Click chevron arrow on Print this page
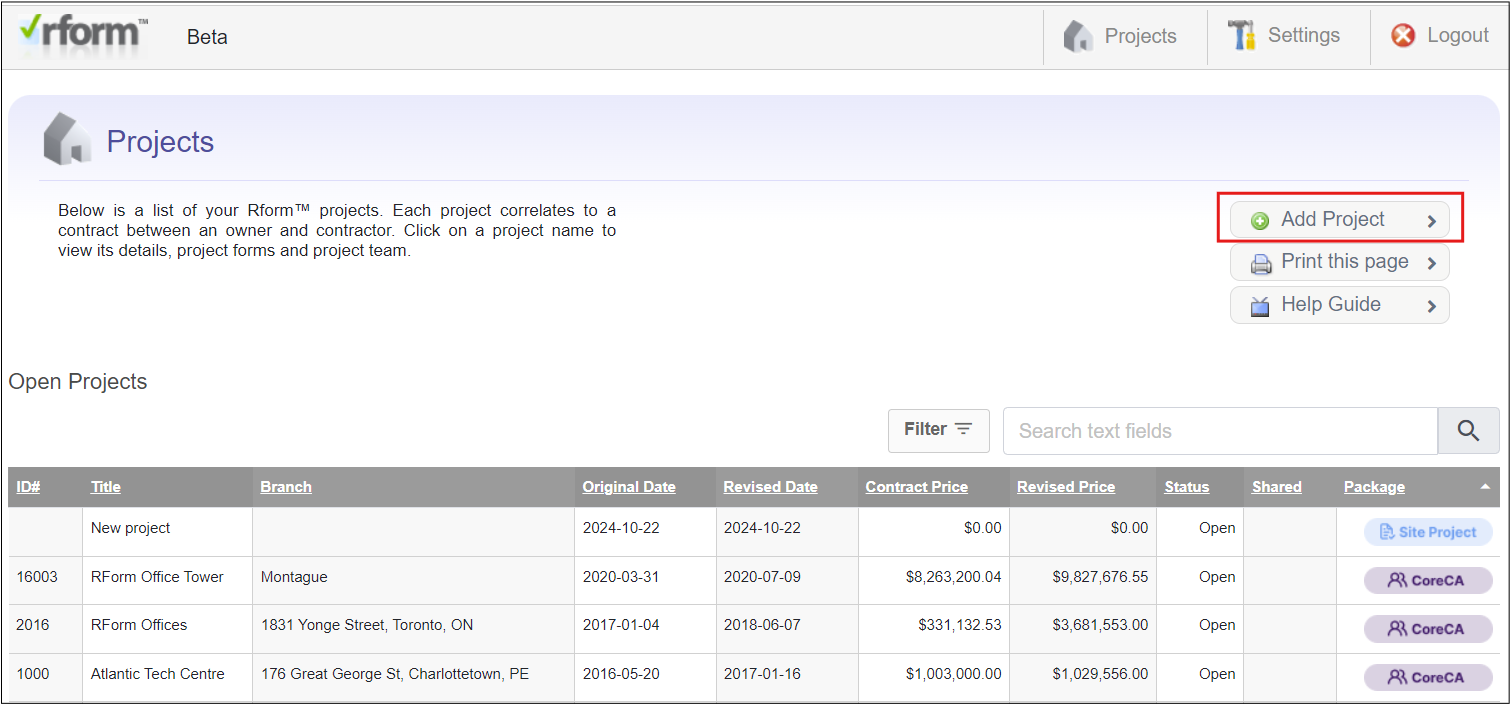This screenshot has width=1511, height=704. click(1432, 264)
